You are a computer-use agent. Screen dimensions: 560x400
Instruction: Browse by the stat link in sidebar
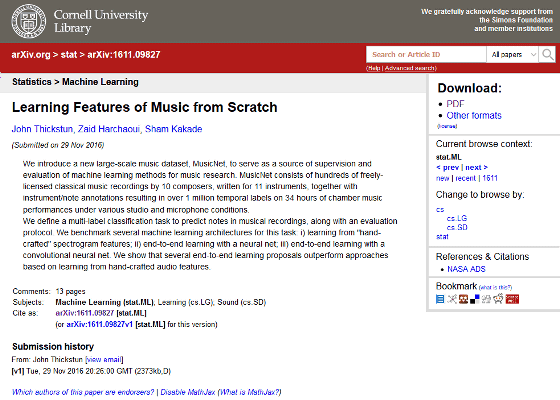click(x=442, y=236)
